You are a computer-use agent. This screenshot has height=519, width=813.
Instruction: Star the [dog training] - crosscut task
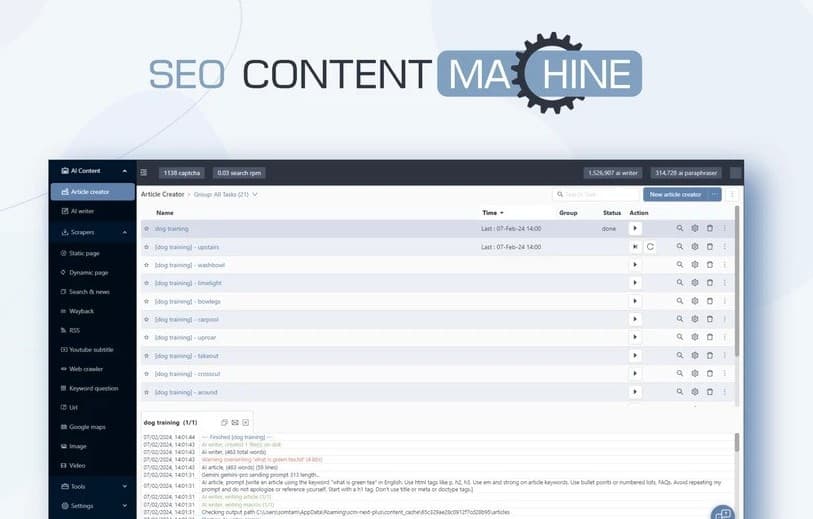(147, 374)
